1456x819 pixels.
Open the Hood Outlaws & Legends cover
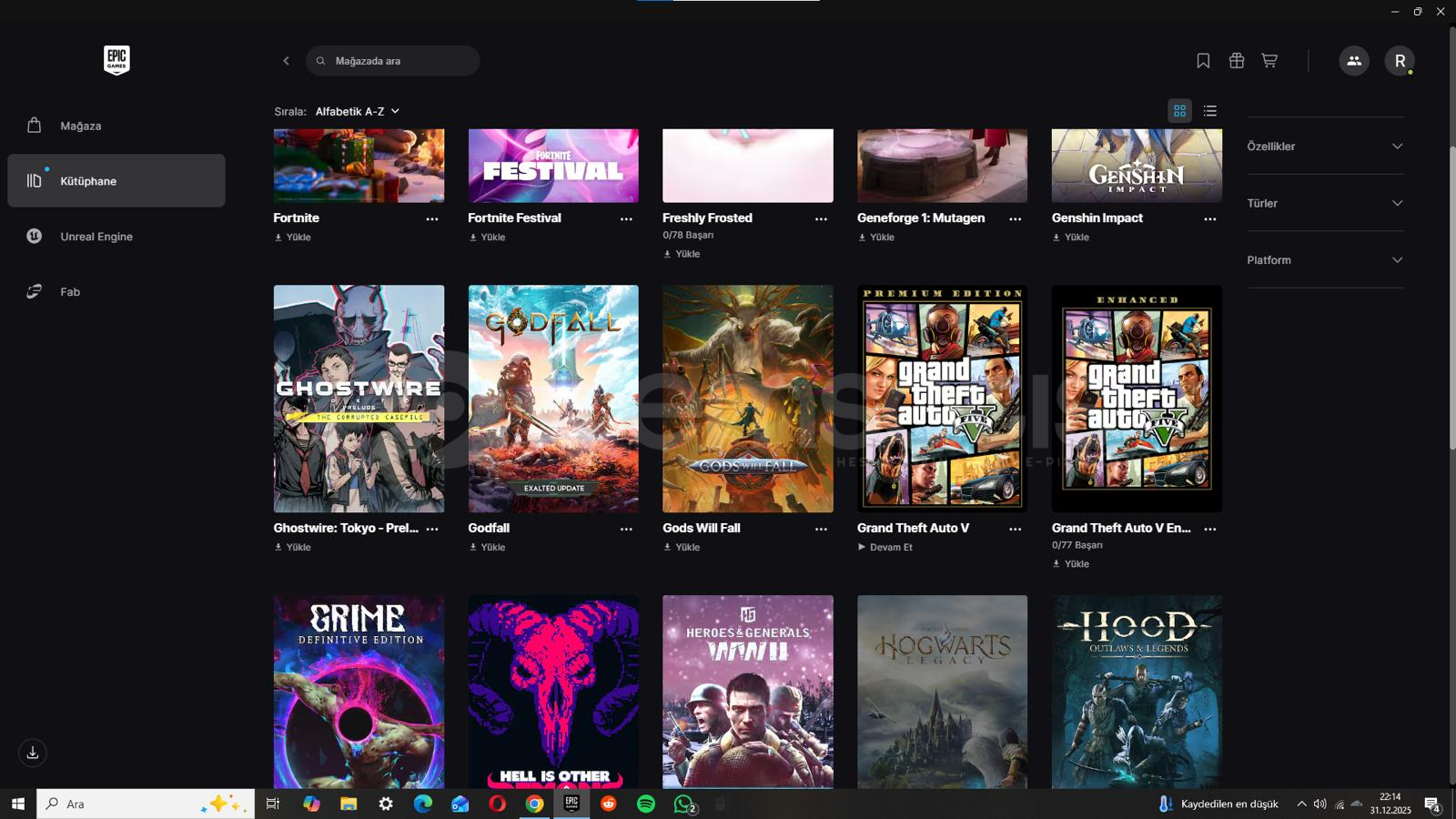pos(1137,692)
